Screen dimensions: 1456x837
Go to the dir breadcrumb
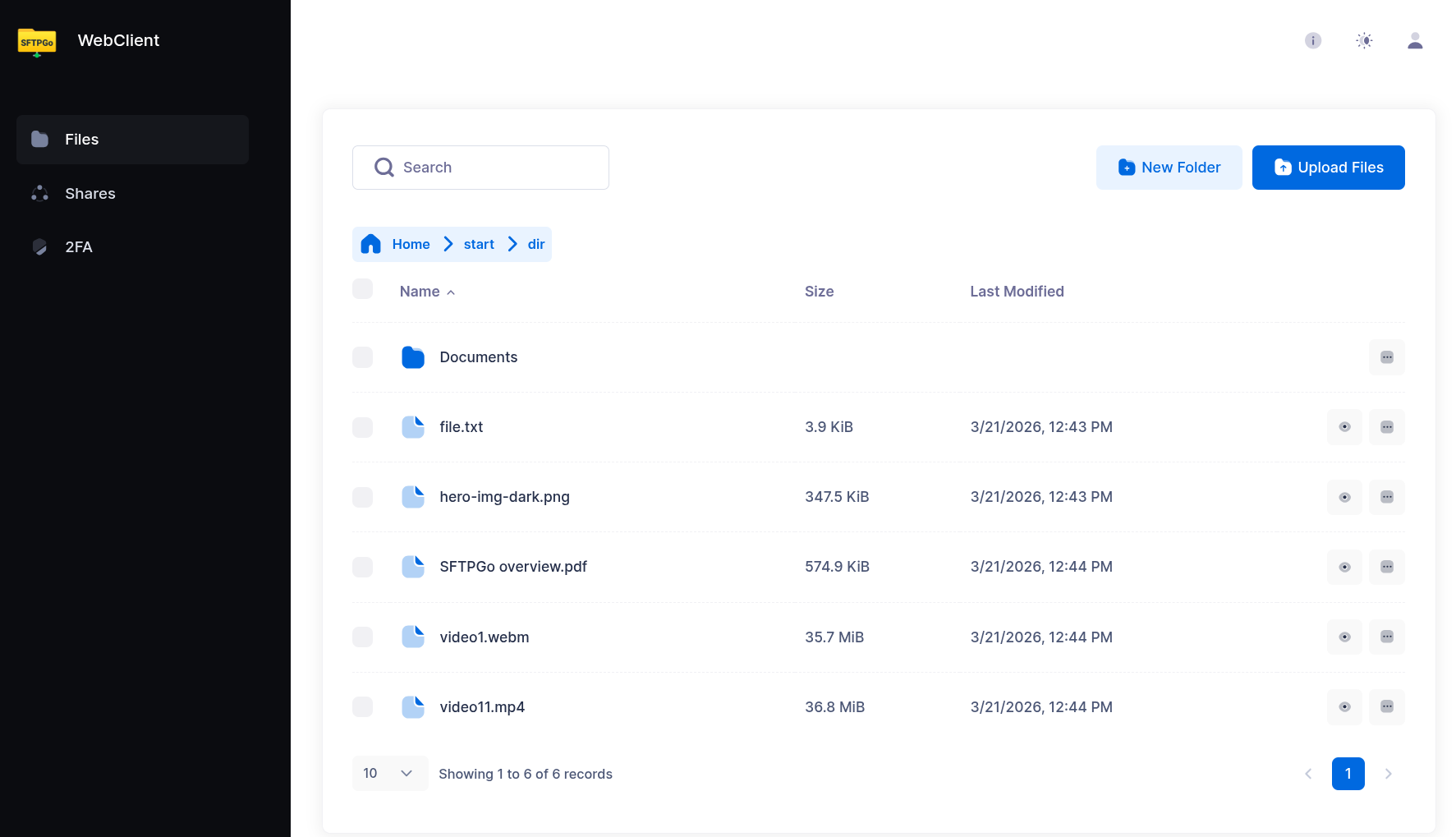(536, 244)
